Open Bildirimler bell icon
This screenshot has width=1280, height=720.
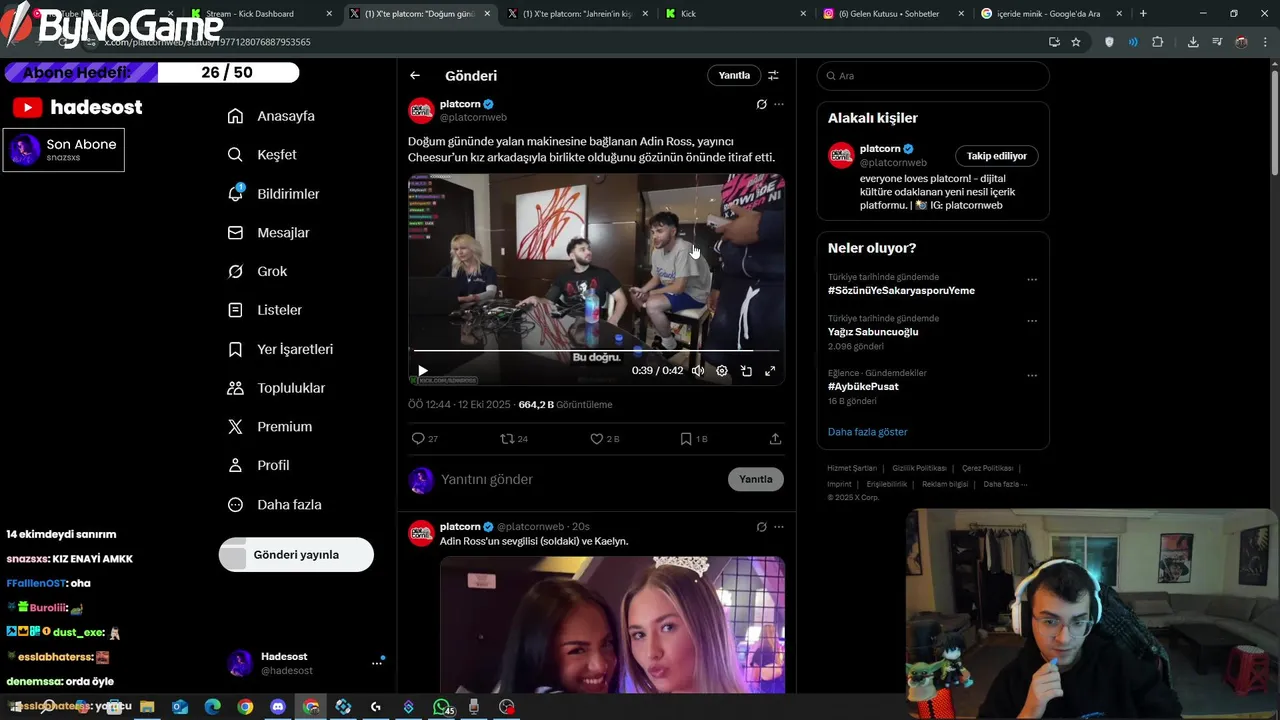coord(235,194)
